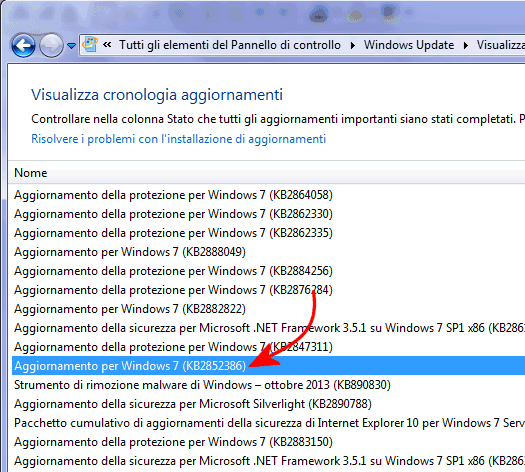Screen dimensions: 525x472
Task: Open the recent pages dropdown arrow
Action: coord(71,46)
